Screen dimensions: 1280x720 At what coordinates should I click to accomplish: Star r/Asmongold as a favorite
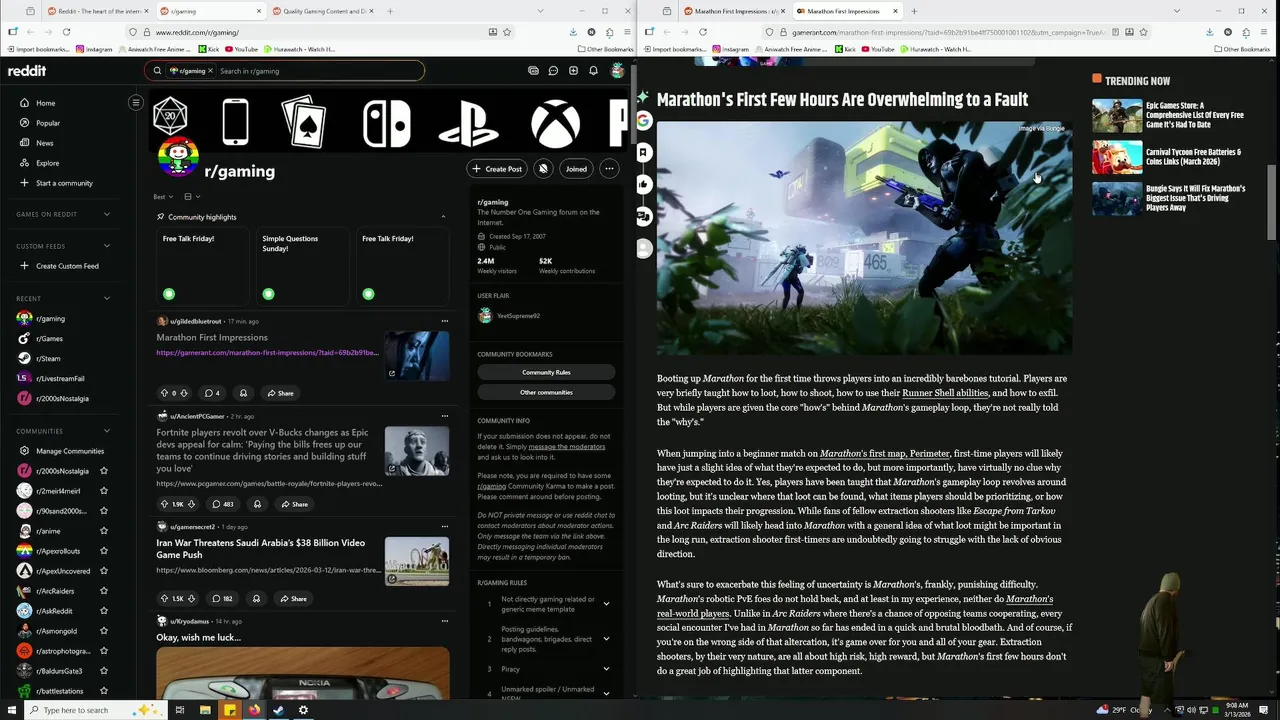pos(104,631)
